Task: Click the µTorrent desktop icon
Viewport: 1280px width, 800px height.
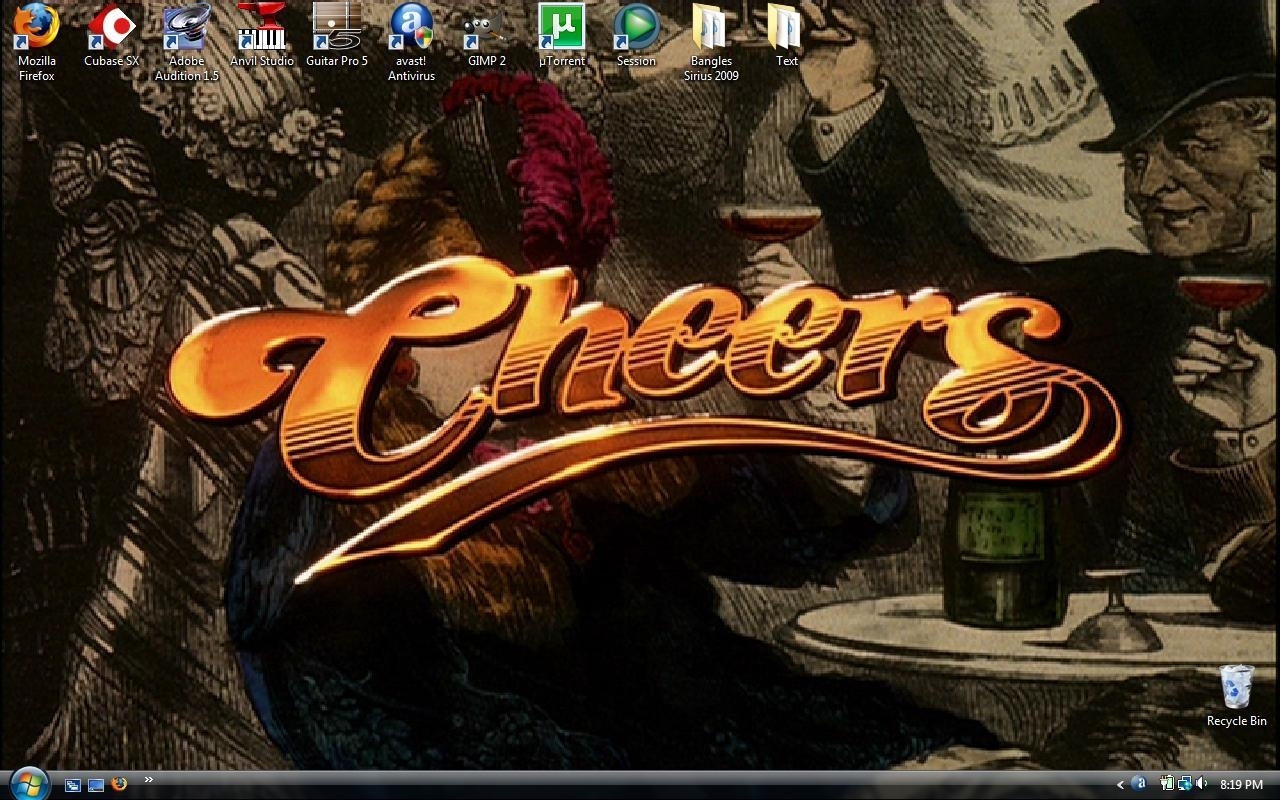Action: coord(561,28)
